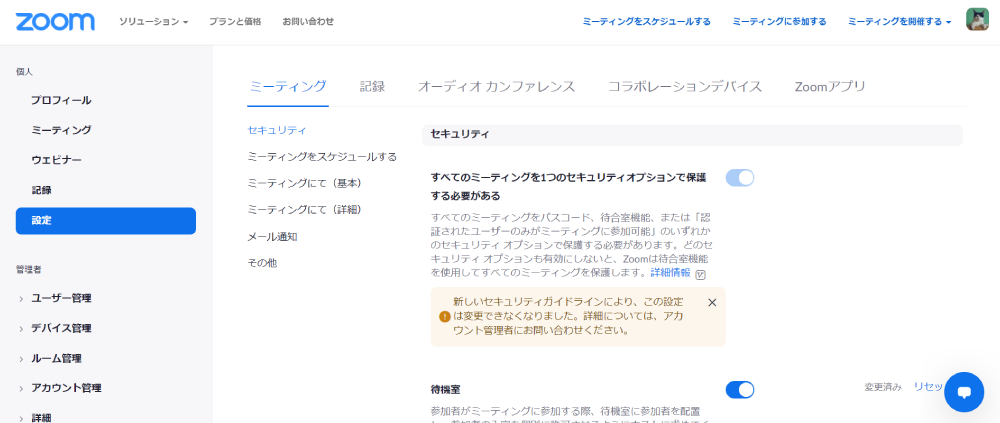Jump to メール通知 section
1000x423 pixels.
(272, 237)
